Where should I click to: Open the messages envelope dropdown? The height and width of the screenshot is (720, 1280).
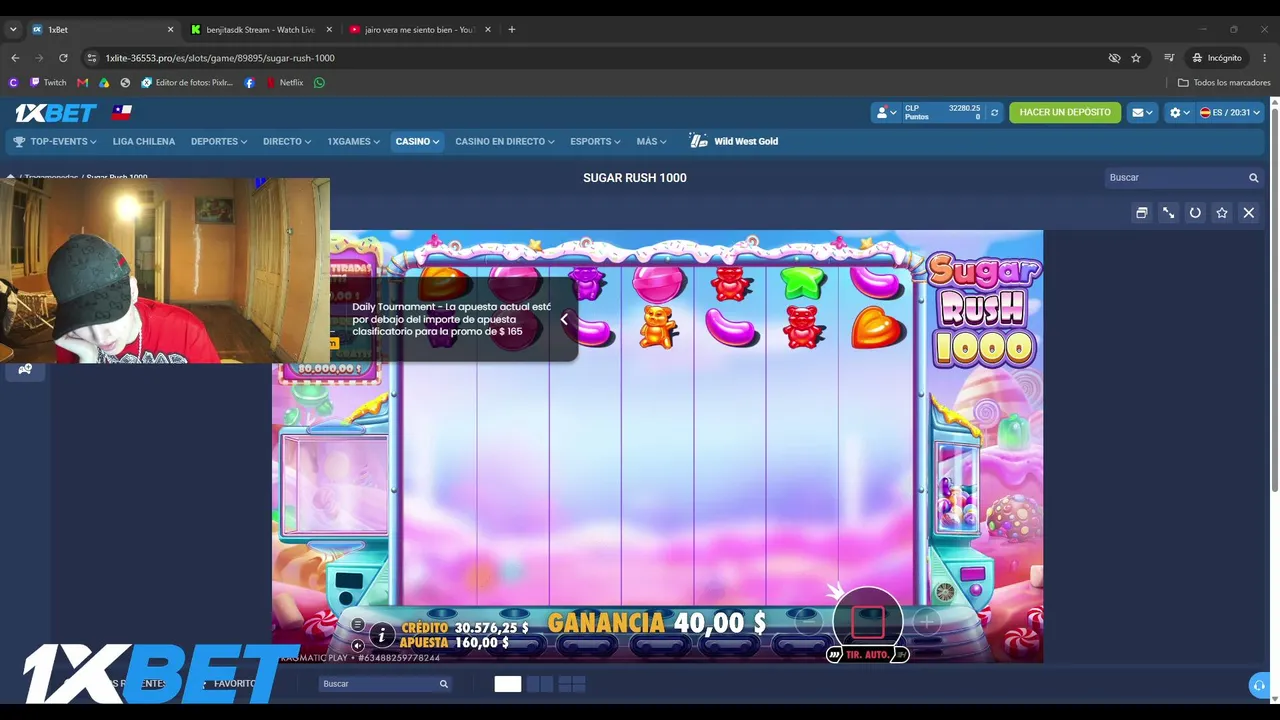[1142, 113]
